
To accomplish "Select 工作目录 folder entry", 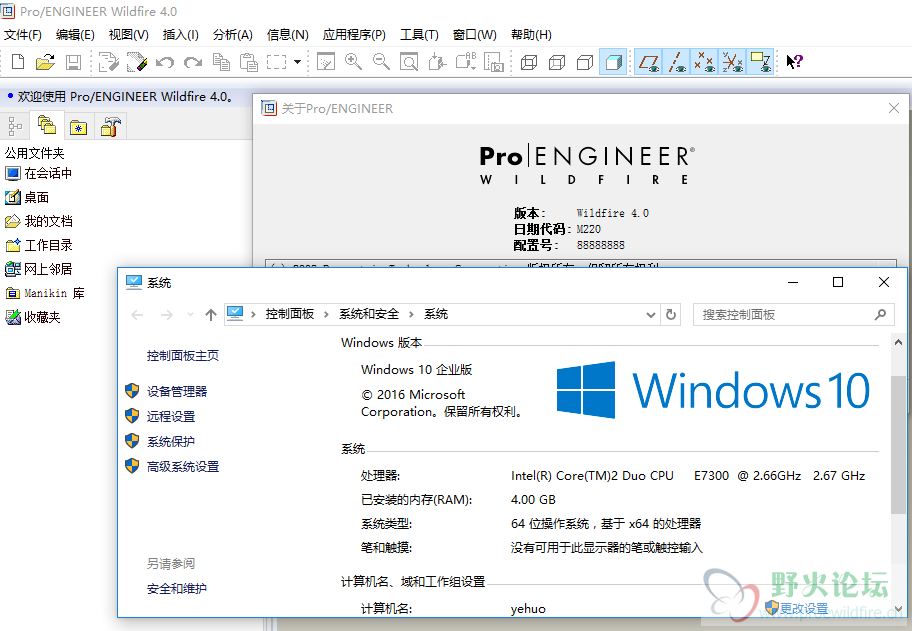I will [x=38, y=245].
